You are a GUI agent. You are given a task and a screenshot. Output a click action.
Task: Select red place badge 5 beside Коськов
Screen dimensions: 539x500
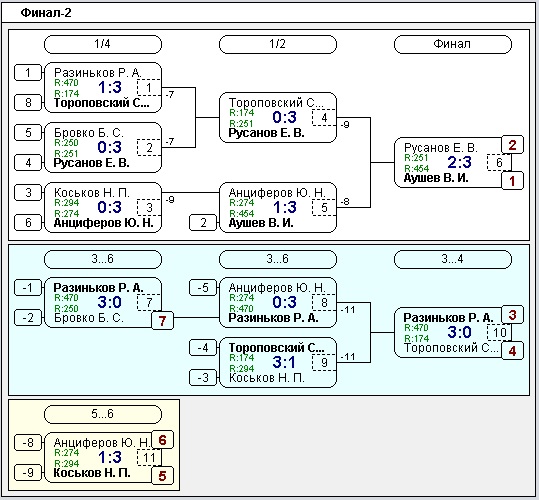click(x=162, y=476)
